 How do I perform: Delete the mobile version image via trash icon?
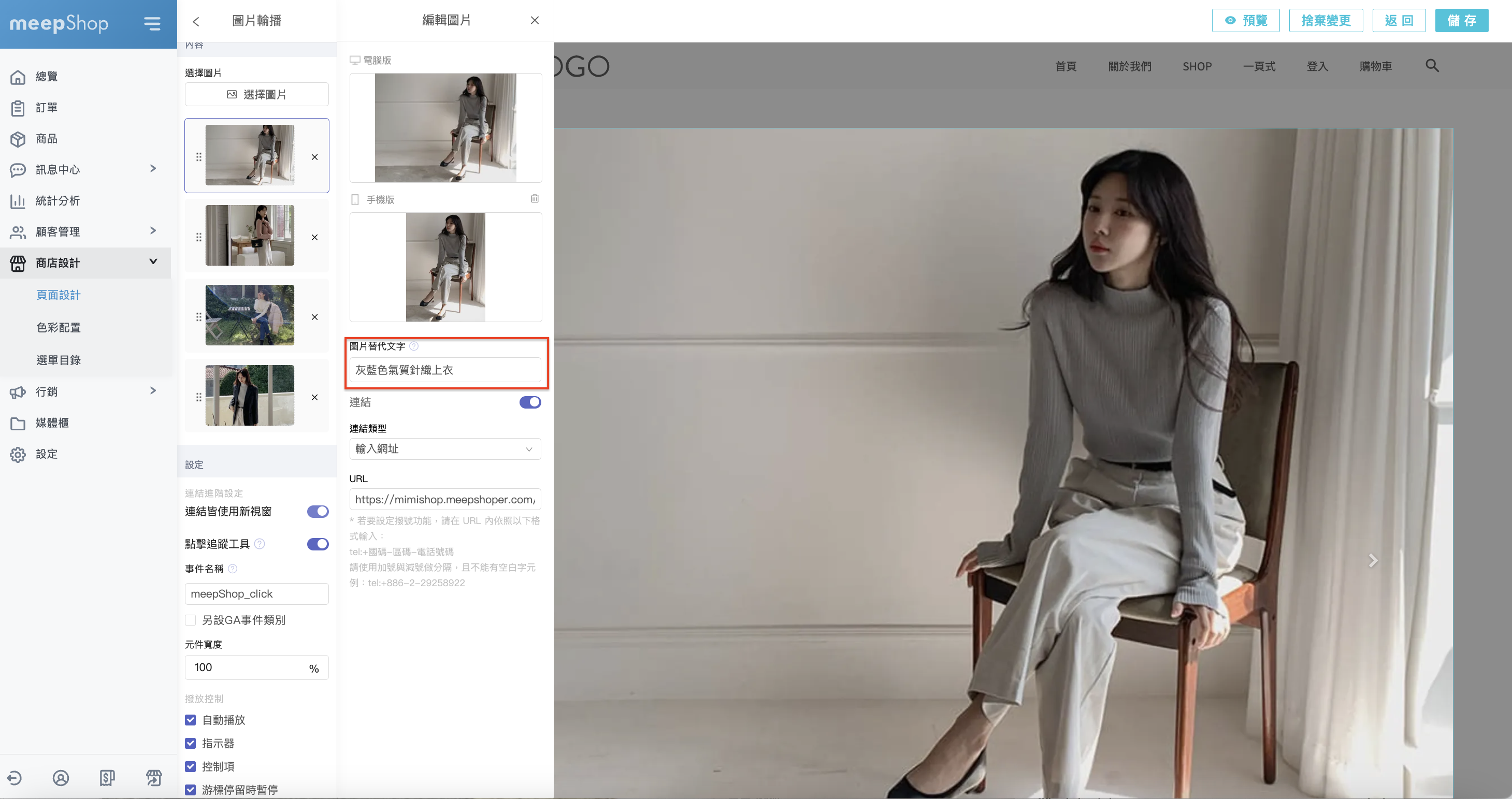tap(534, 199)
